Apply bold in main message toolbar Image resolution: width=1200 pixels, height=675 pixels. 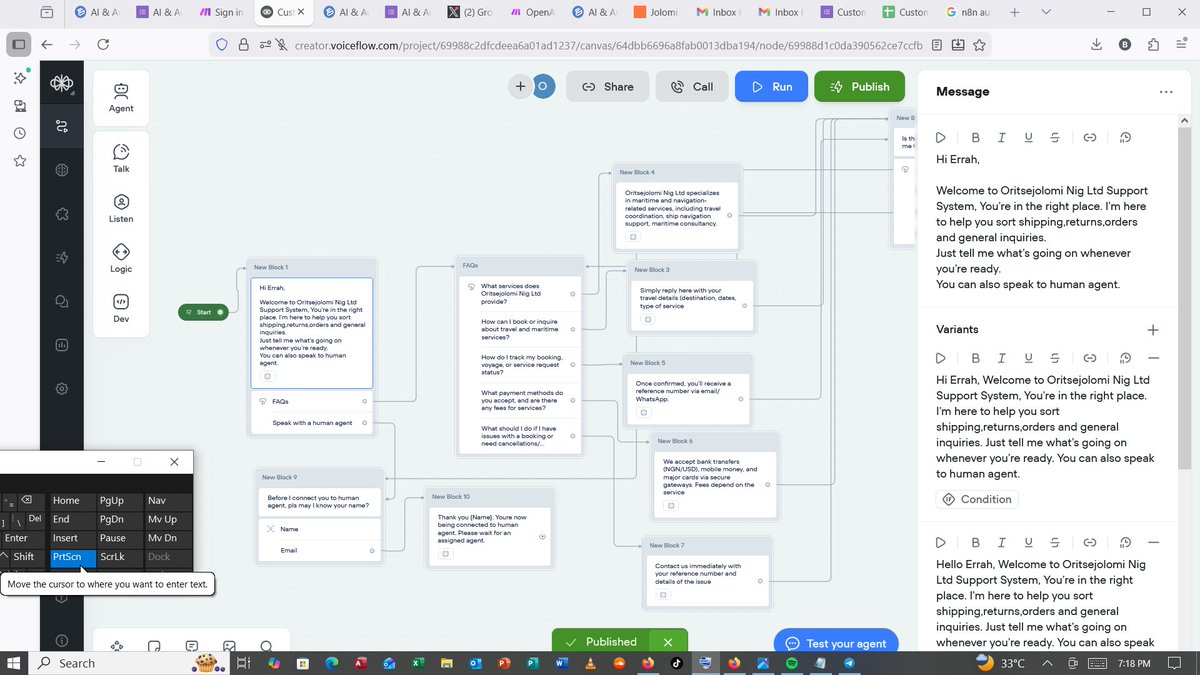click(x=975, y=137)
